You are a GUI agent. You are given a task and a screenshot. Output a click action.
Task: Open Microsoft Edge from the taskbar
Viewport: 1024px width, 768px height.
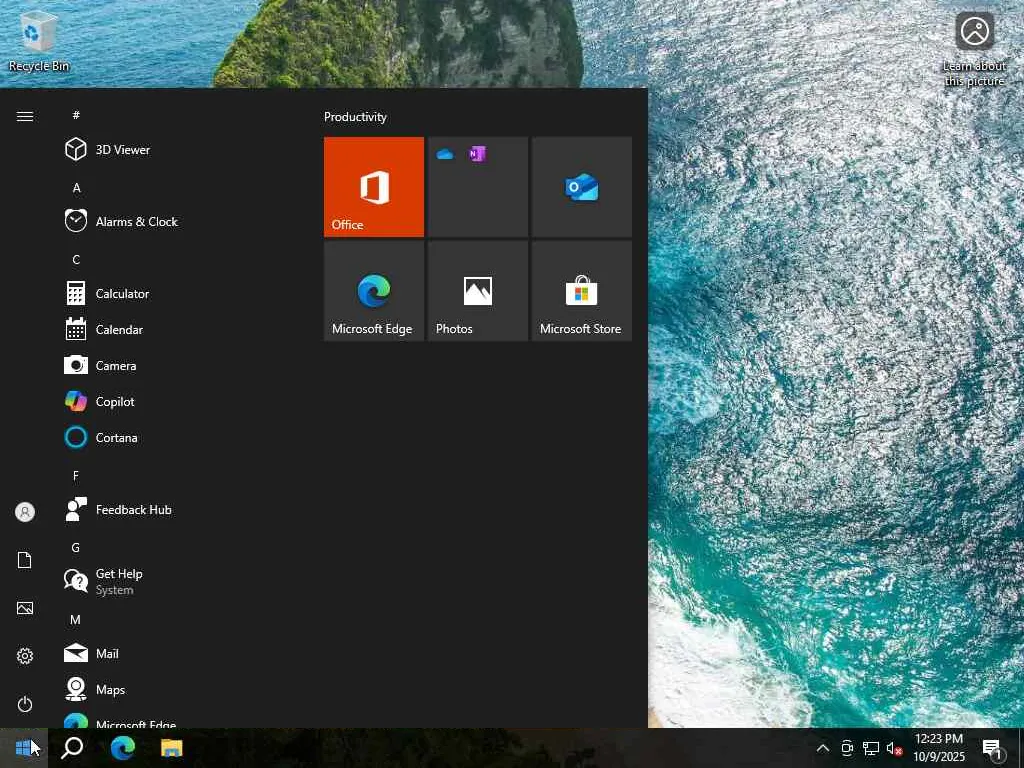coord(122,748)
